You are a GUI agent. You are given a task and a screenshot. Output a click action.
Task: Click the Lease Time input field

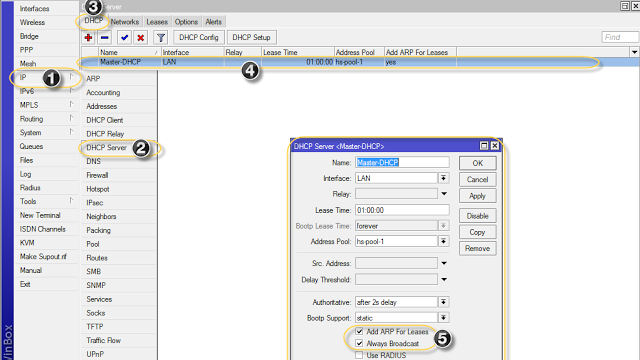click(402, 210)
